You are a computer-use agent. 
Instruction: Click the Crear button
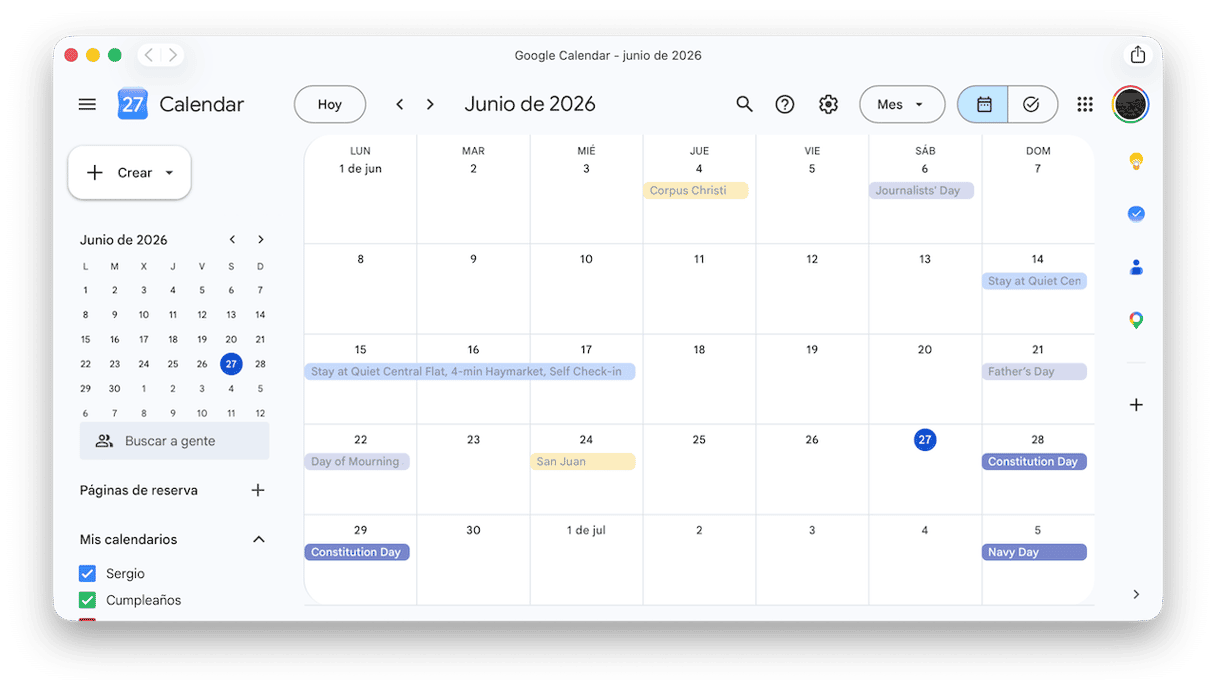(x=129, y=173)
